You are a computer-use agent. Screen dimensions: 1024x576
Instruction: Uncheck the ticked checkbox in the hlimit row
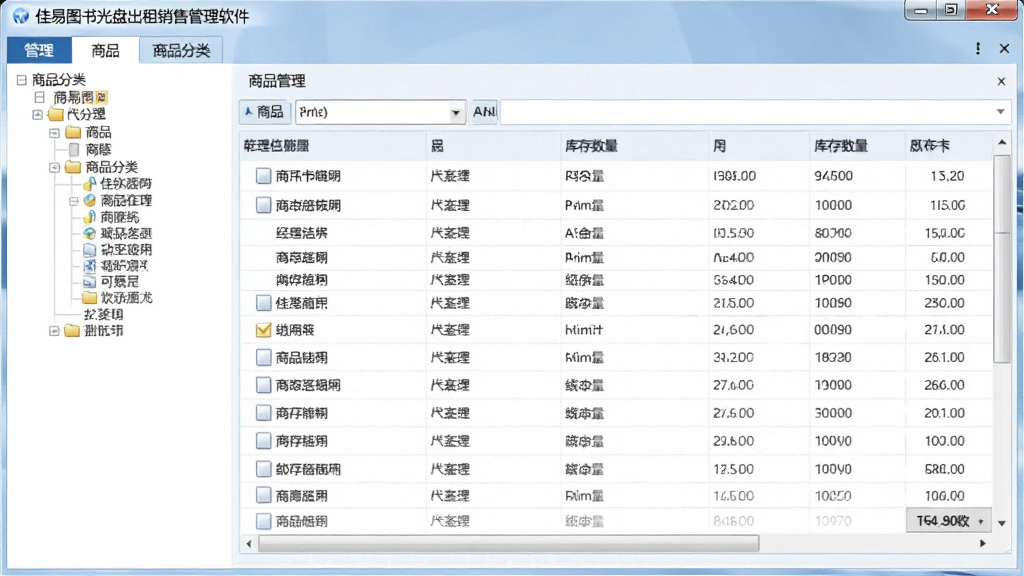(263, 330)
